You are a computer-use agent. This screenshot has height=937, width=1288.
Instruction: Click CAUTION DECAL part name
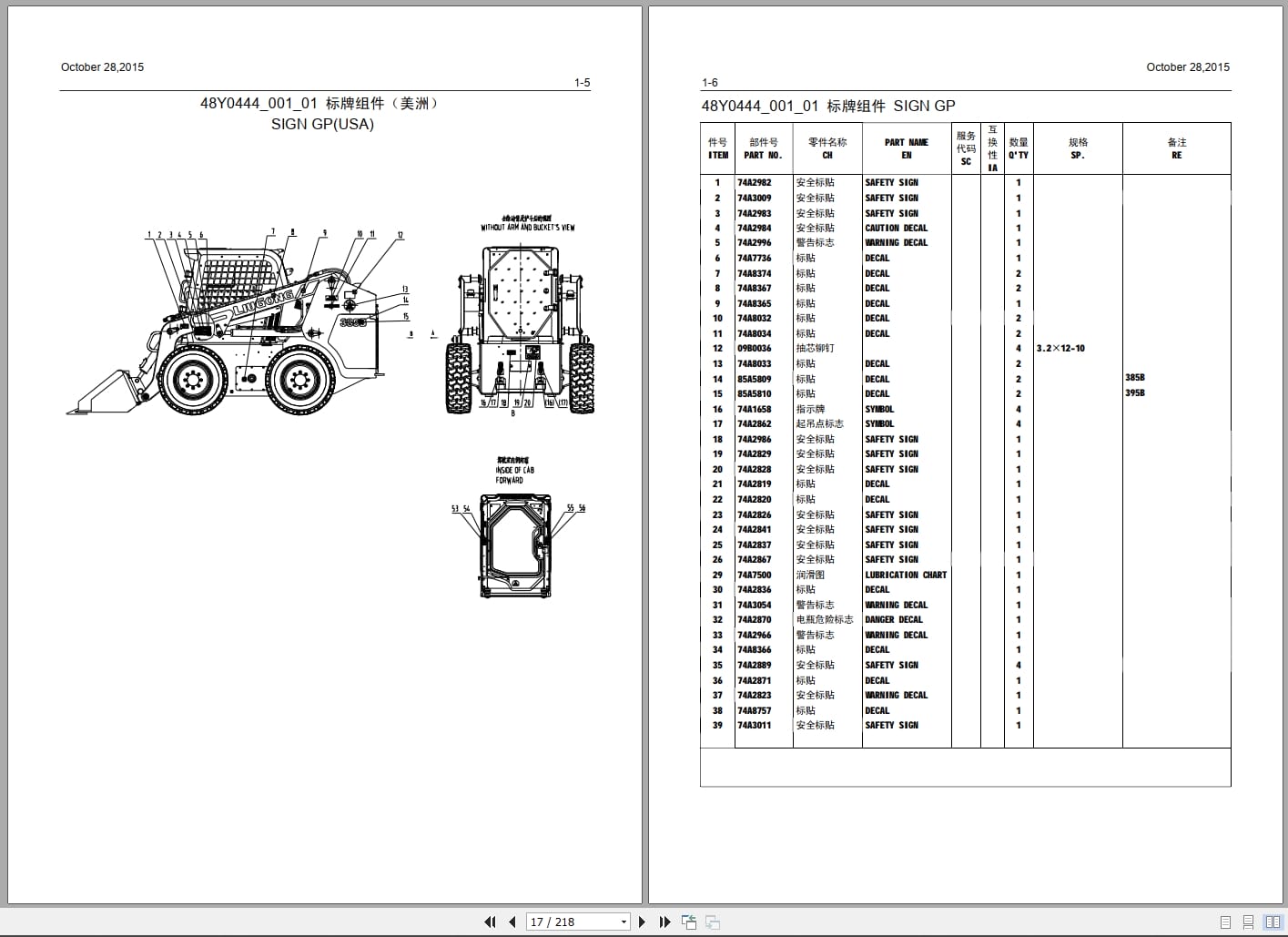(x=897, y=229)
